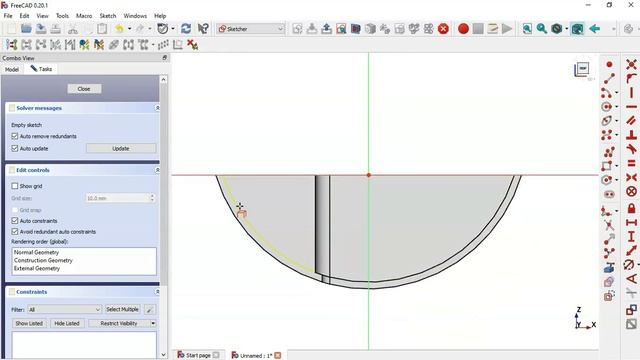
Task: Click the Hide Listed button
Action: [x=67, y=323]
